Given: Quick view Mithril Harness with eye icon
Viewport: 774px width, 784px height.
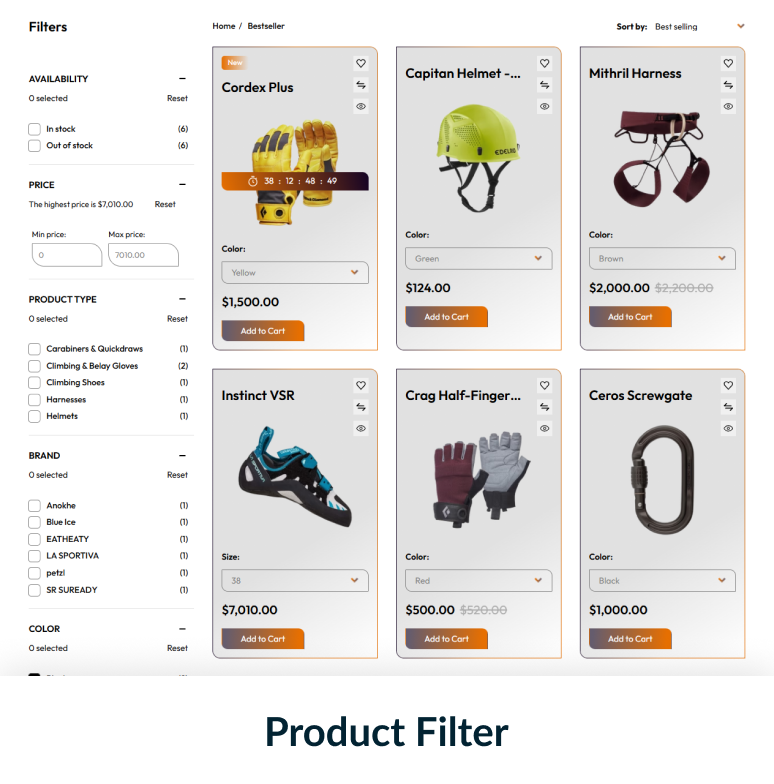Looking at the screenshot, I should point(728,106).
